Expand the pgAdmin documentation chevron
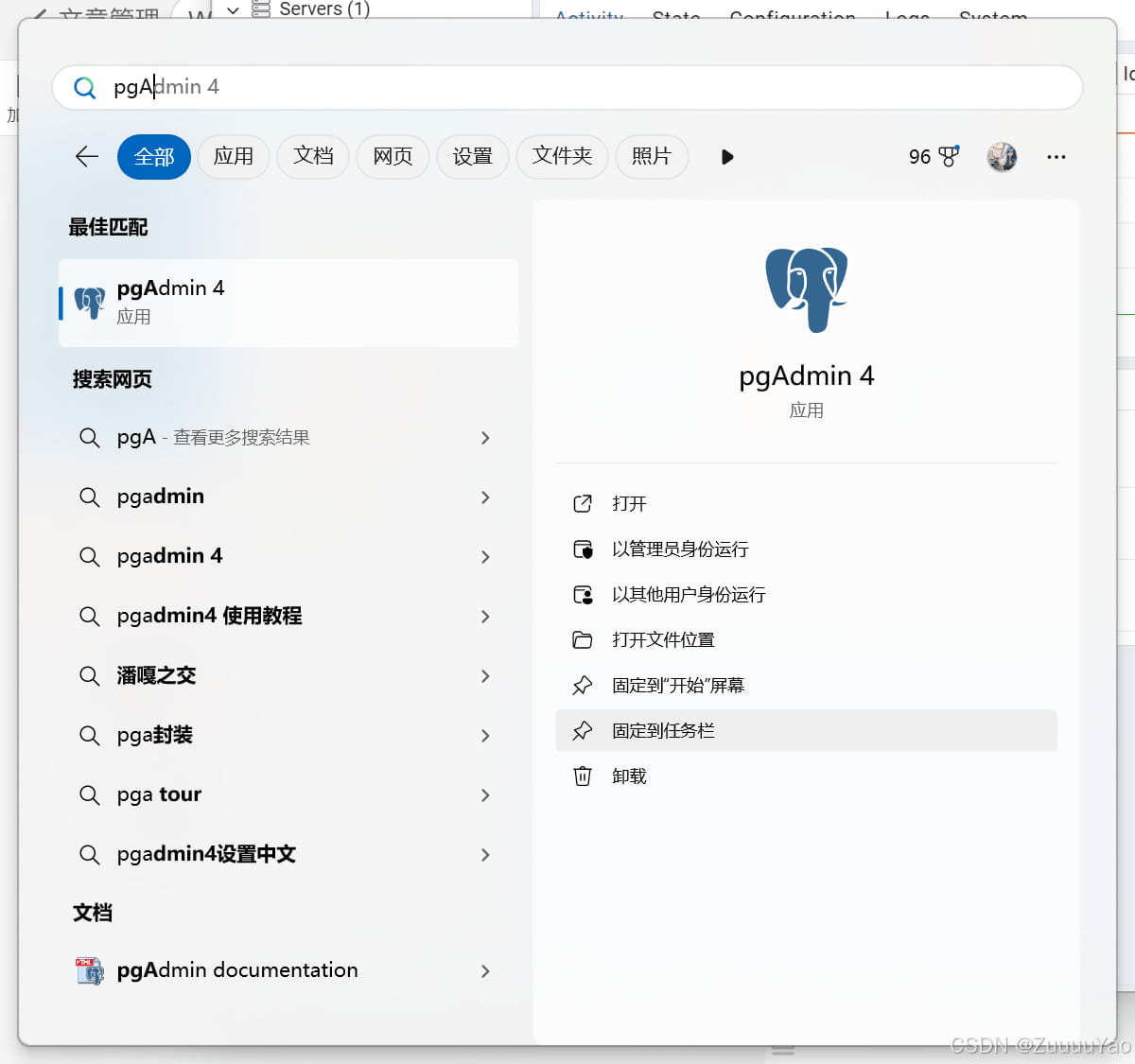 (485, 971)
